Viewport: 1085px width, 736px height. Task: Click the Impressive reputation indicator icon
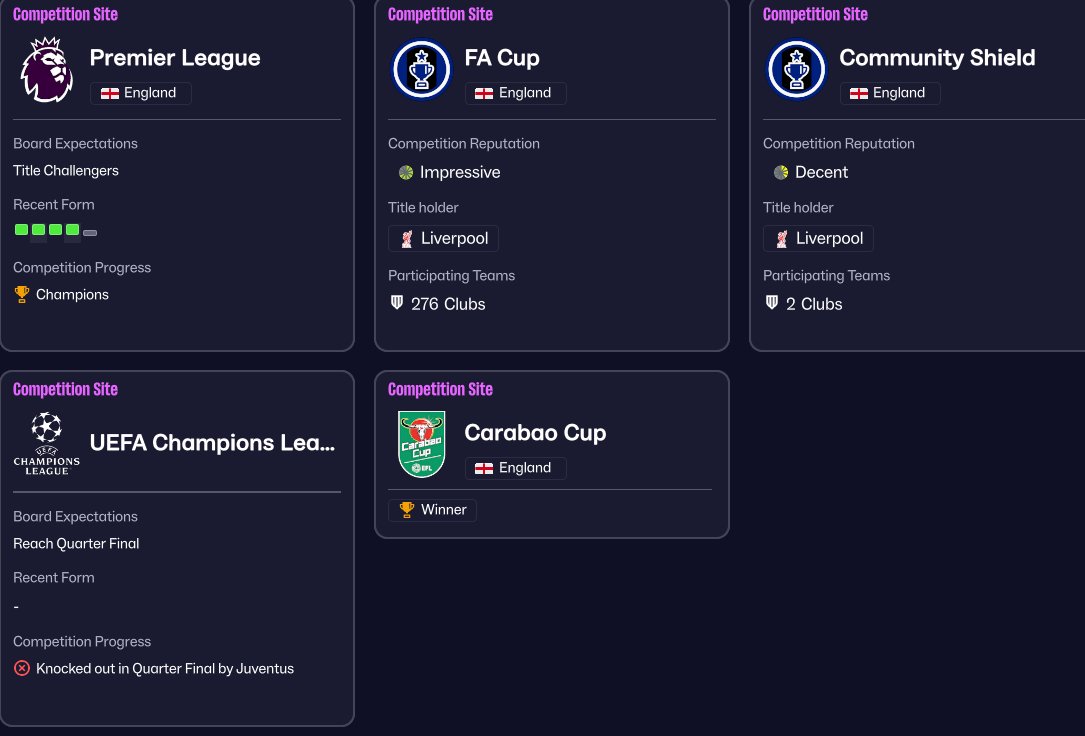coord(405,173)
